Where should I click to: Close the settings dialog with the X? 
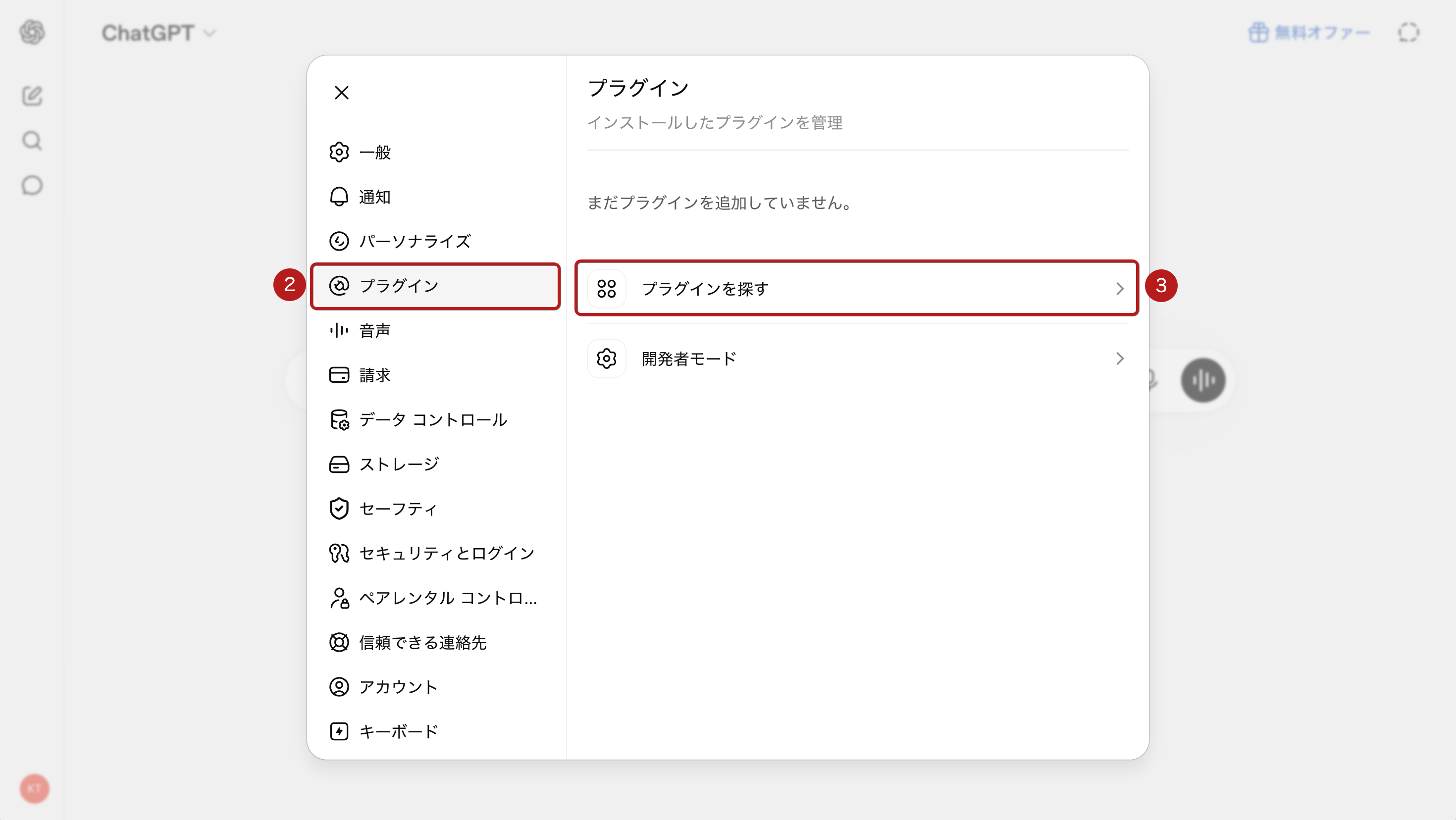(341, 92)
